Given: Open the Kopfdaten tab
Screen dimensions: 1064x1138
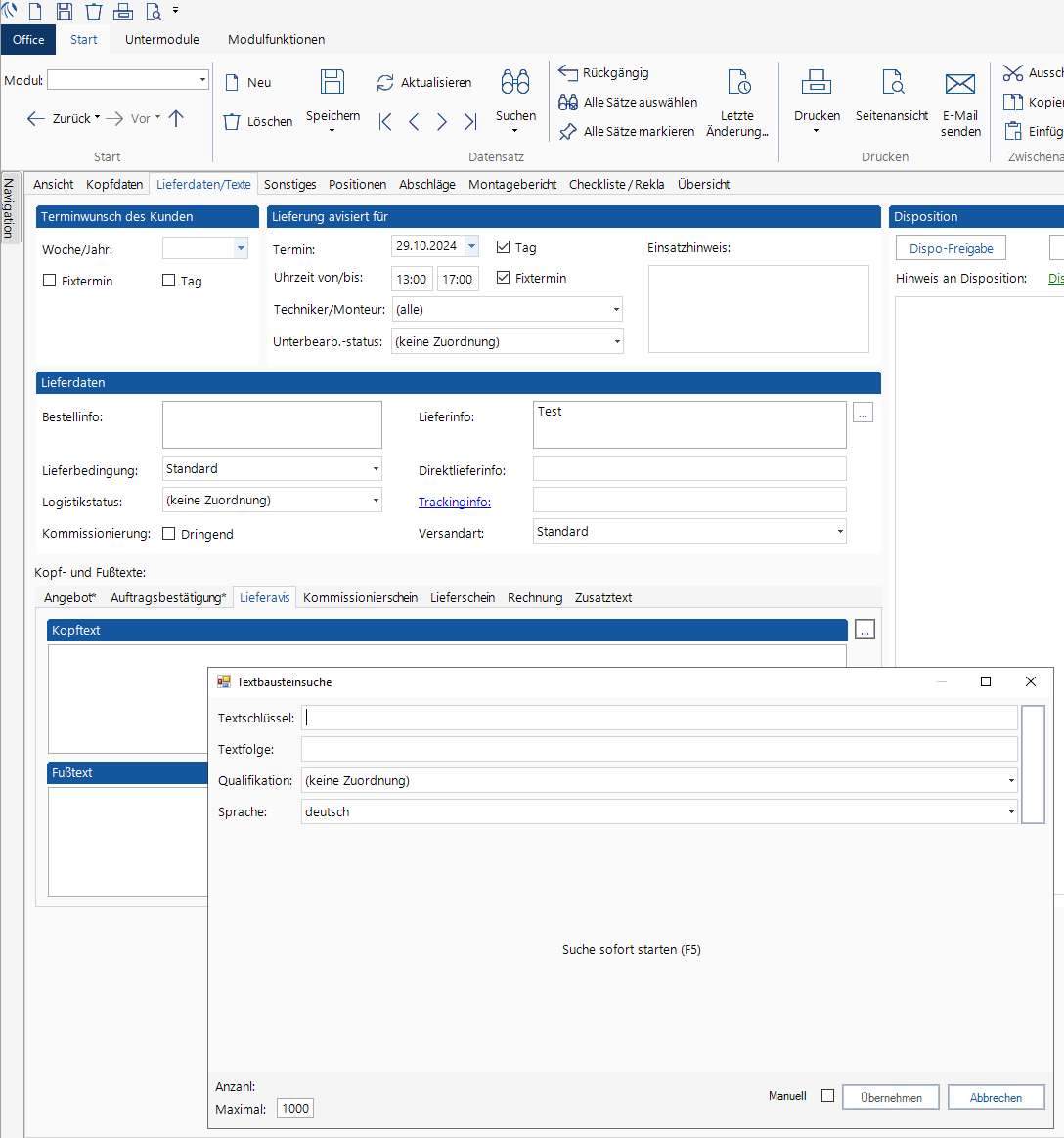Looking at the screenshot, I should [x=114, y=185].
